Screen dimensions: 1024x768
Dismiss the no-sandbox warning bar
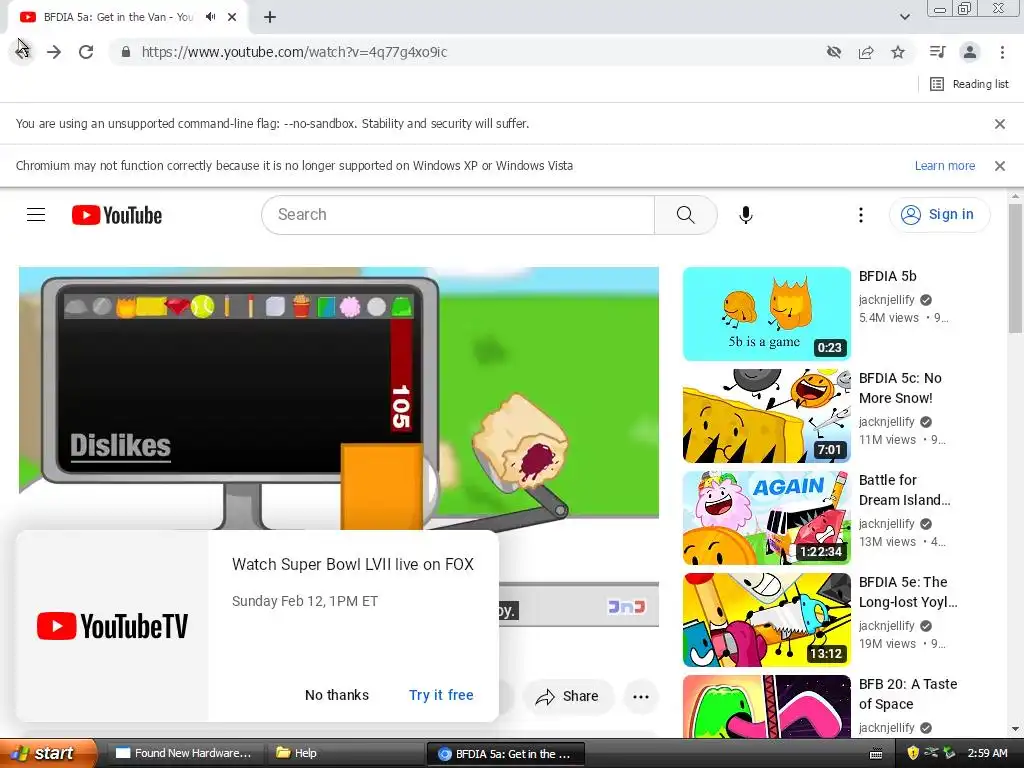(1000, 123)
